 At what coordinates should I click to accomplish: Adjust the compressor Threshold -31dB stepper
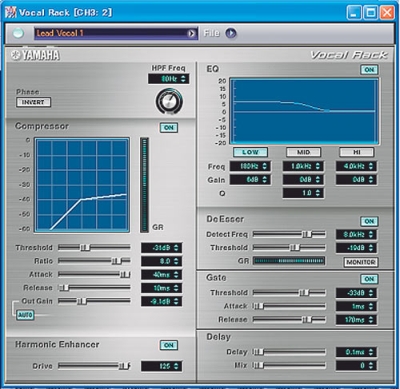click(176, 248)
